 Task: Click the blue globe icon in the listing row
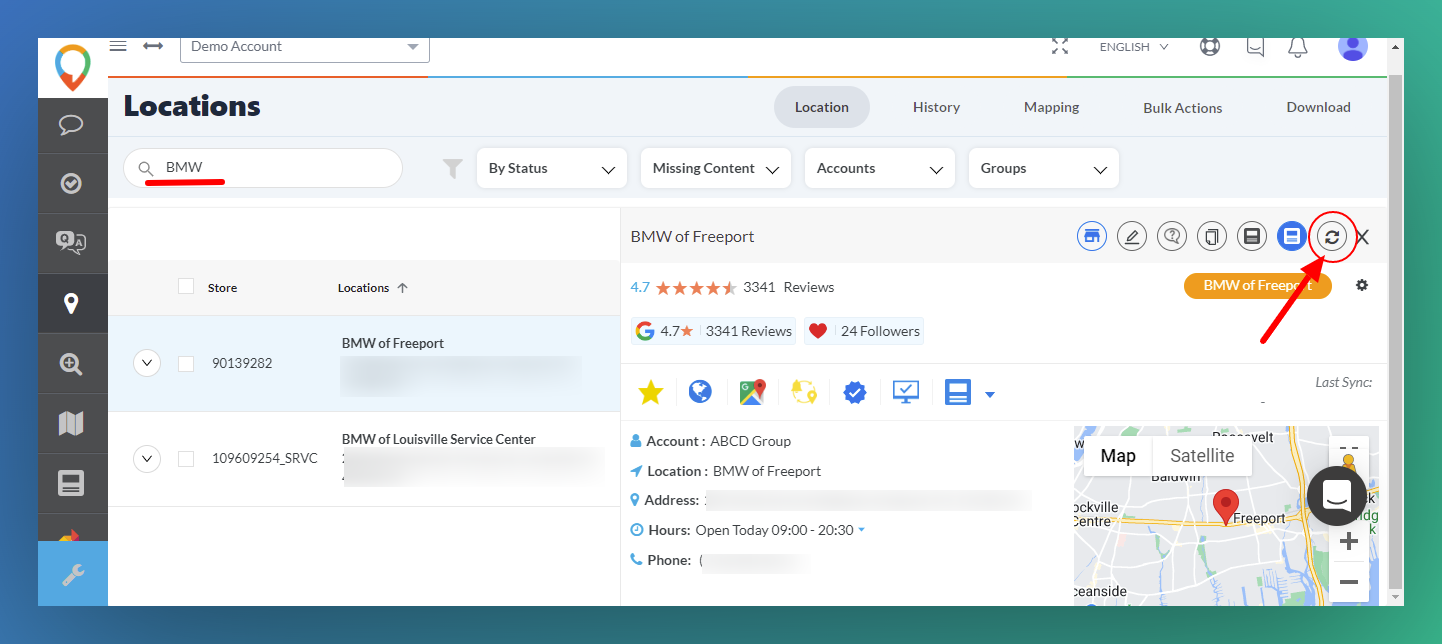point(700,393)
